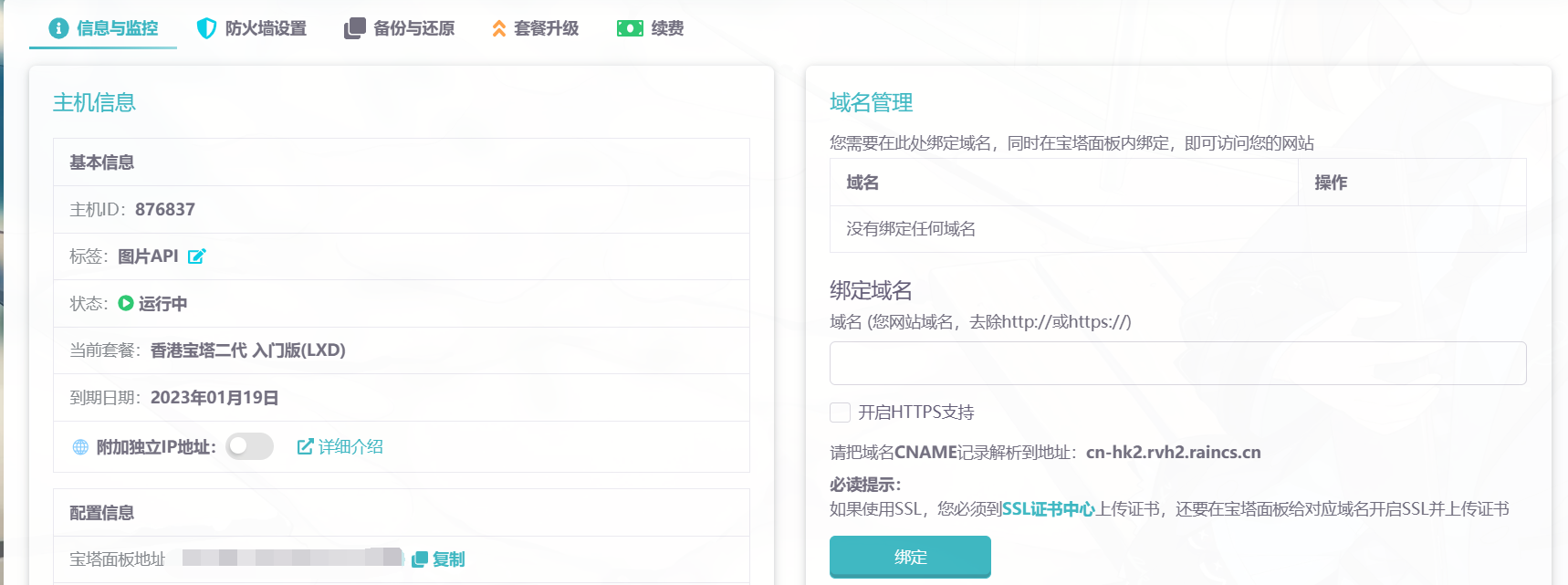
Task: Click the orange upgrade chevrons icon
Action: coord(498,28)
